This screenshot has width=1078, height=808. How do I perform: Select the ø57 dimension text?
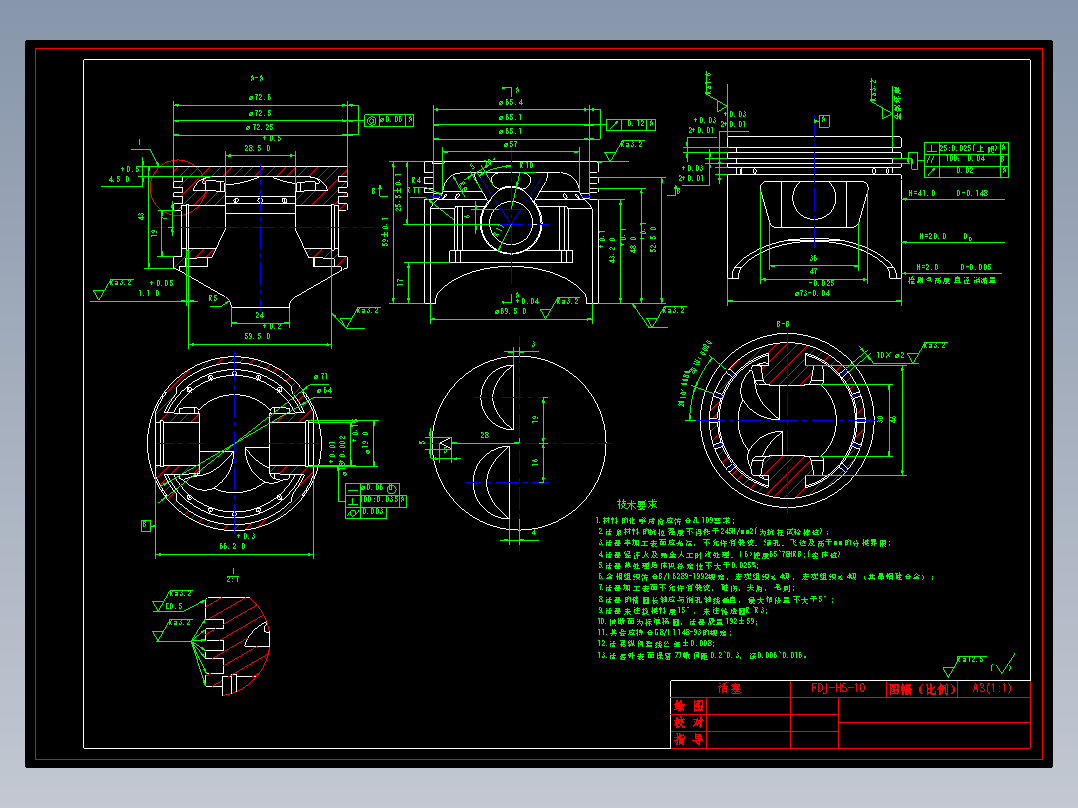(x=510, y=144)
